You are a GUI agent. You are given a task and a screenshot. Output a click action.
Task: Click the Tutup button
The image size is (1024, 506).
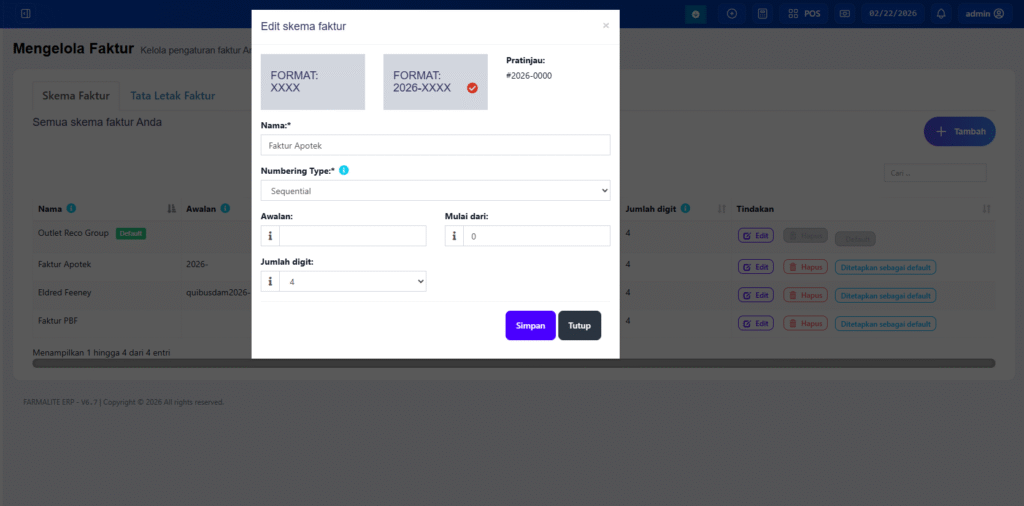pyautogui.click(x=579, y=326)
